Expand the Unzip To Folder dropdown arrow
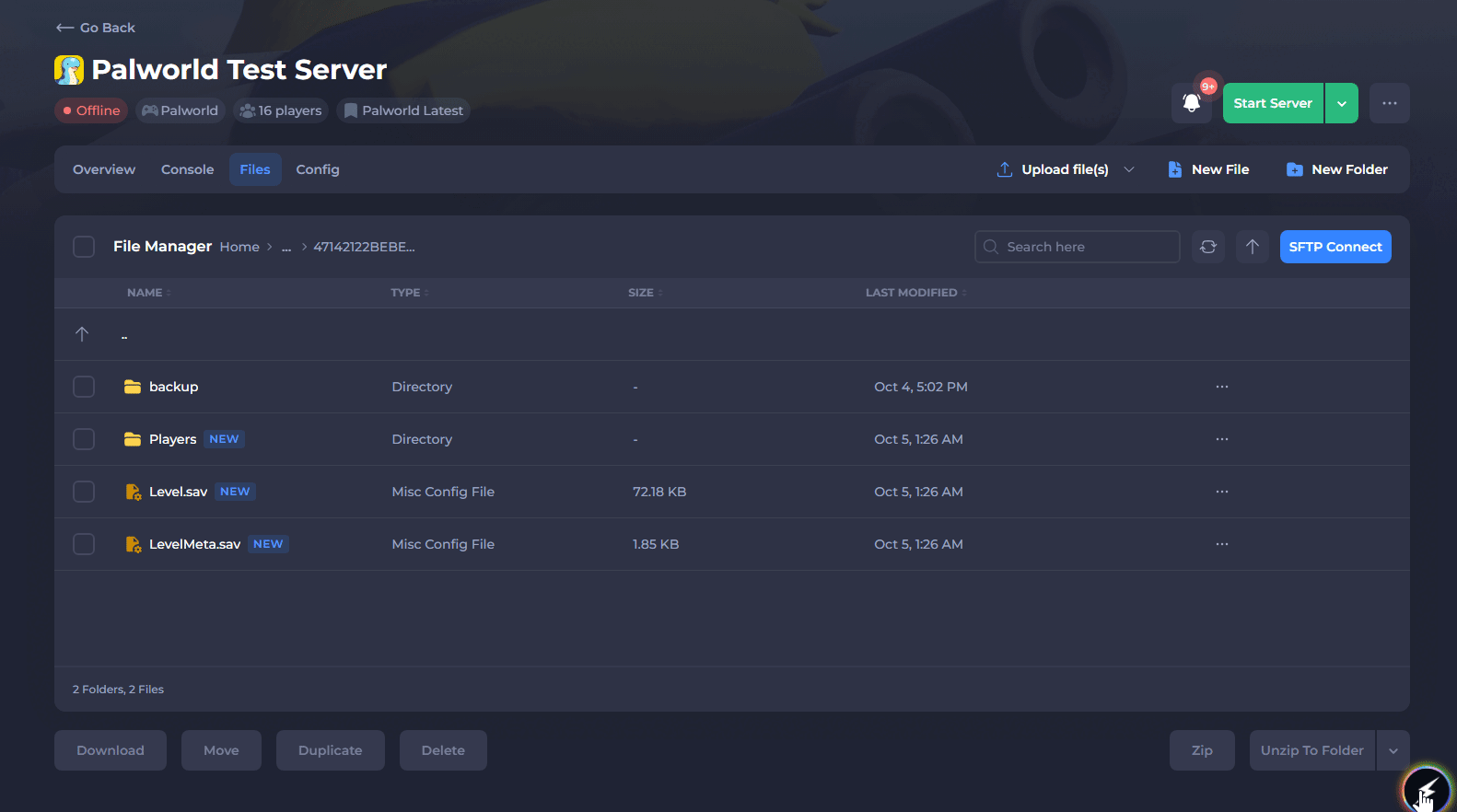The image size is (1457, 812). (1393, 750)
